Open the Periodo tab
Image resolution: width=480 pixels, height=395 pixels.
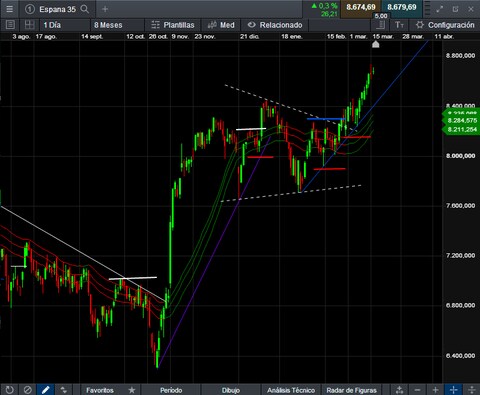171,390
